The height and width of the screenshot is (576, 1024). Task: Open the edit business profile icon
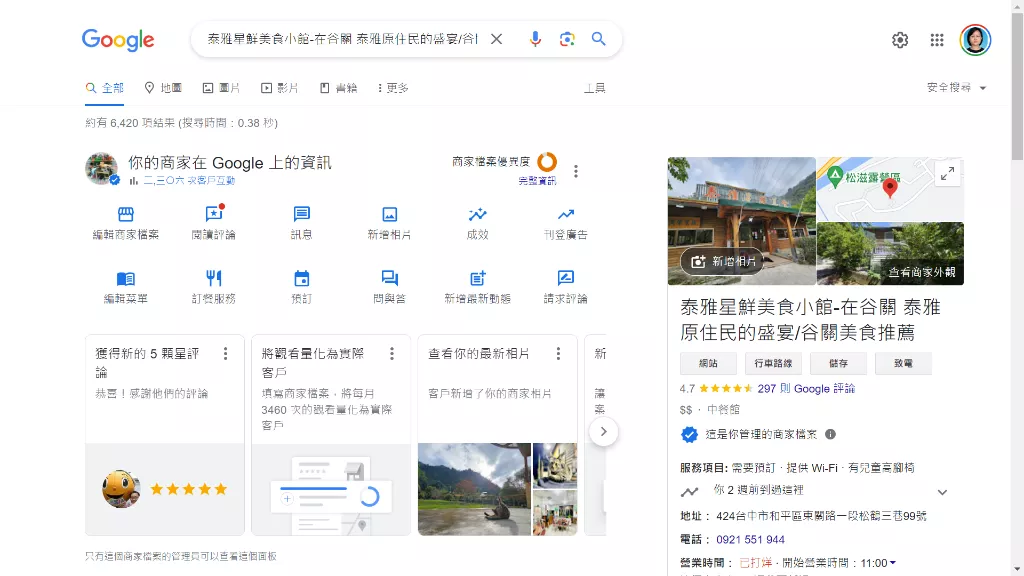pos(125,214)
